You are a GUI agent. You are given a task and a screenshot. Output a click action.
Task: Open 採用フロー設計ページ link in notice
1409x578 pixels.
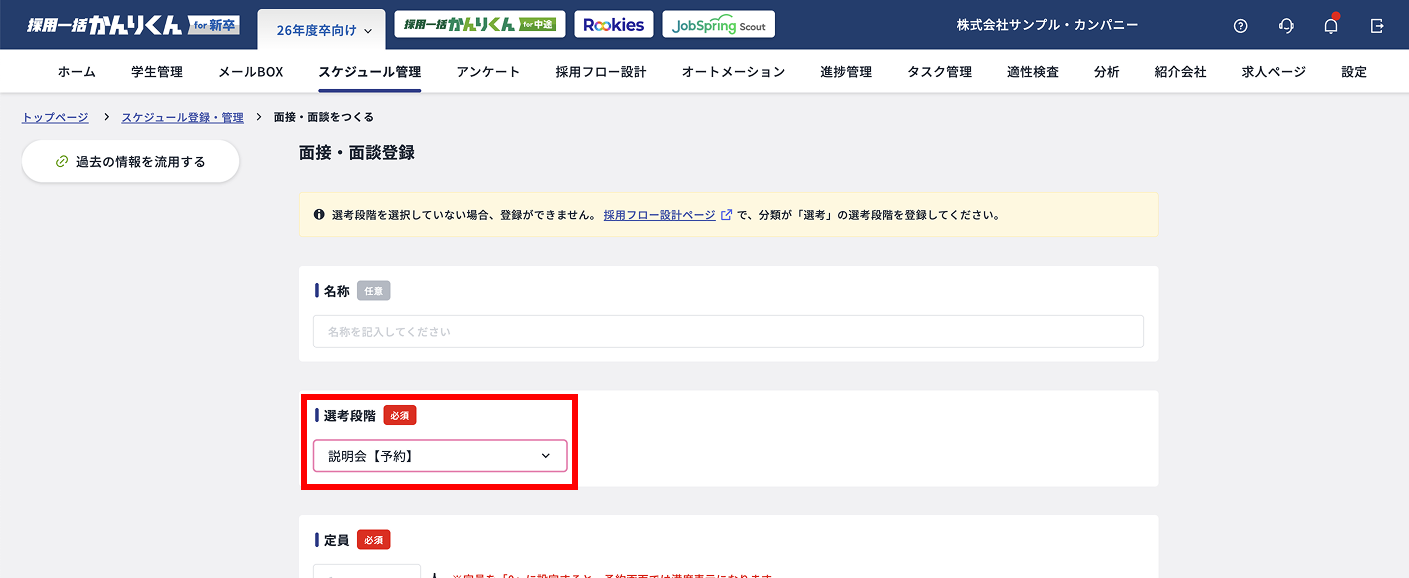659,215
